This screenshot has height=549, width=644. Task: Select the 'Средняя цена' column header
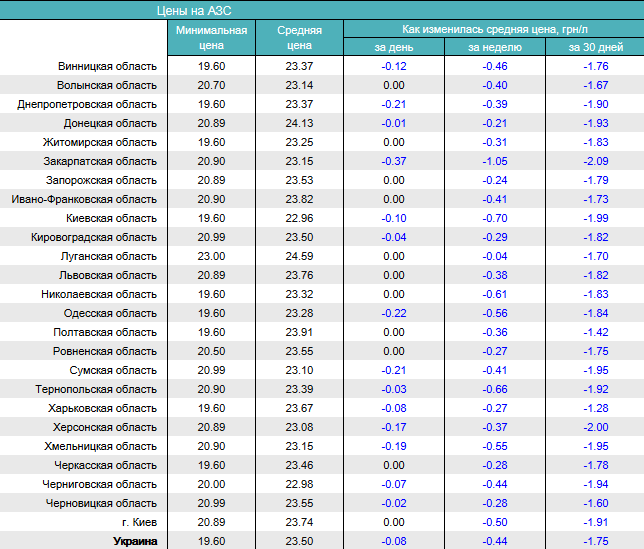click(299, 38)
